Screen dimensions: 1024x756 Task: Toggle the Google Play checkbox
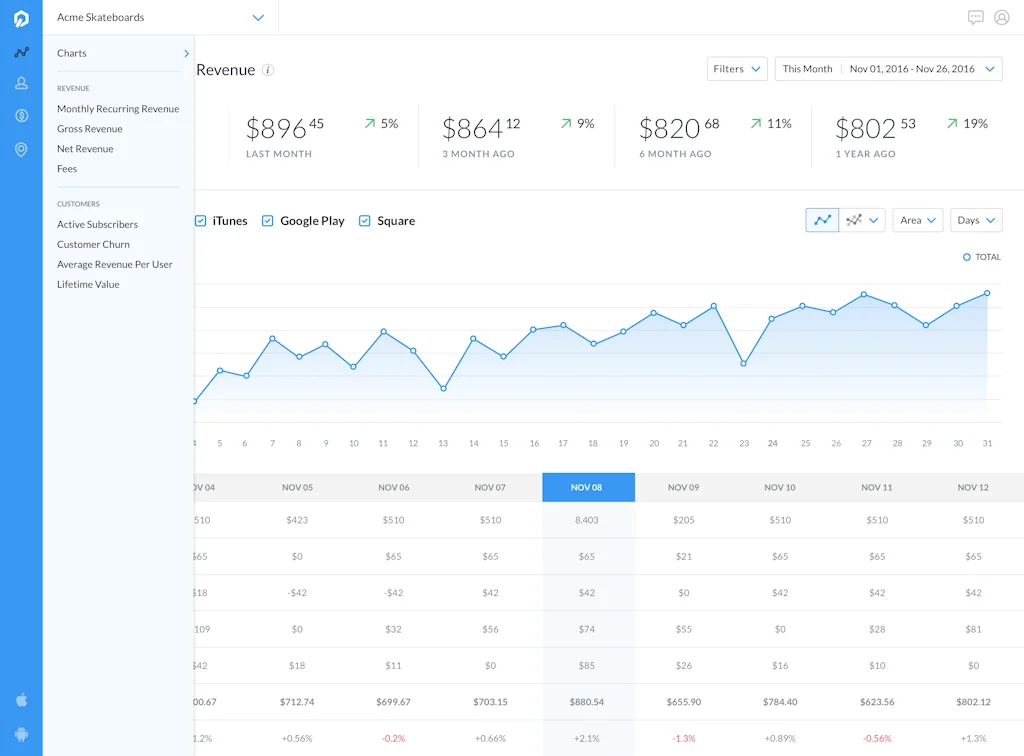click(267, 221)
